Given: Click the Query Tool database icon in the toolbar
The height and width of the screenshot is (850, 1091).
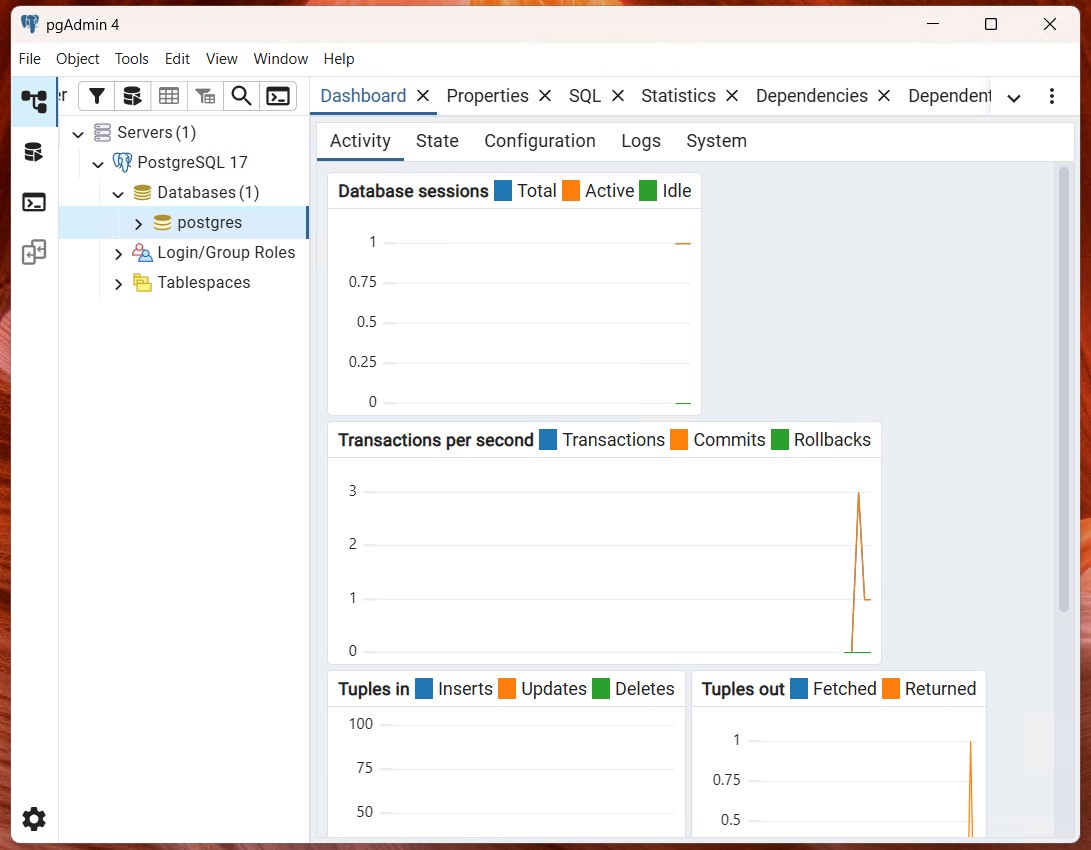Looking at the screenshot, I should pyautogui.click(x=132, y=96).
